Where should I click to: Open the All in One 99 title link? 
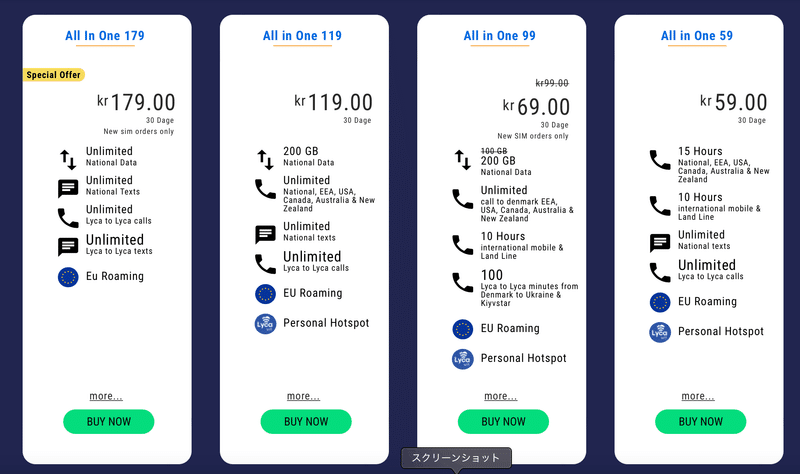point(499,36)
